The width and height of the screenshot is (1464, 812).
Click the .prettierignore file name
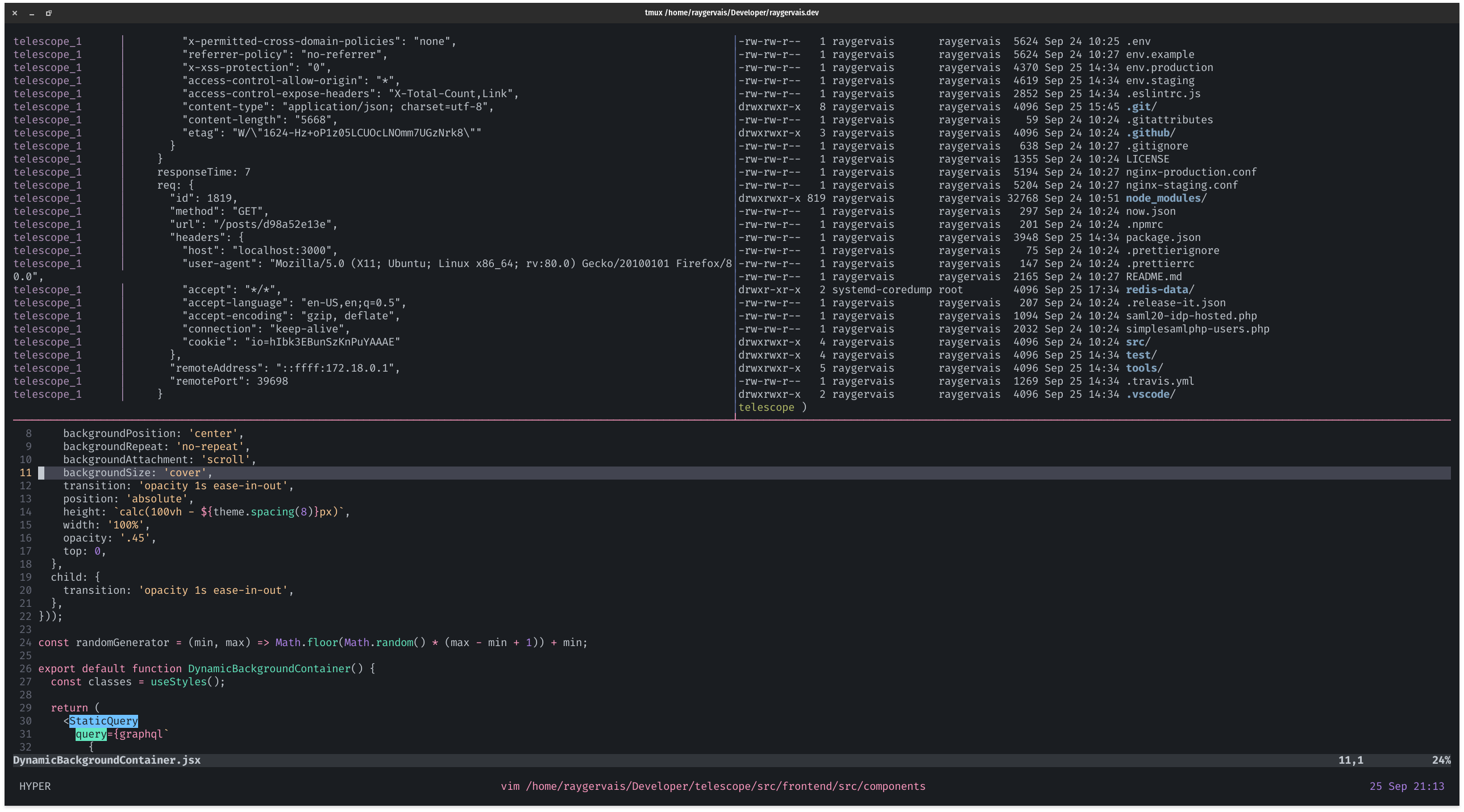(x=1172, y=251)
